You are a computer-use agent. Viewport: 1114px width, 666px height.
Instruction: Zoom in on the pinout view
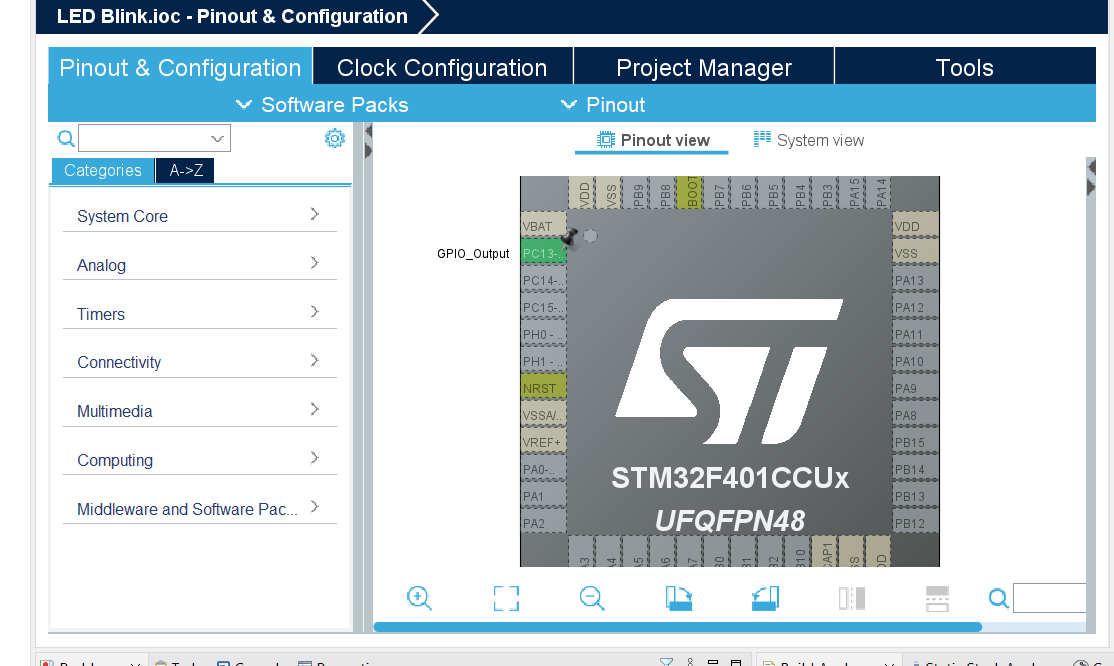[419, 597]
